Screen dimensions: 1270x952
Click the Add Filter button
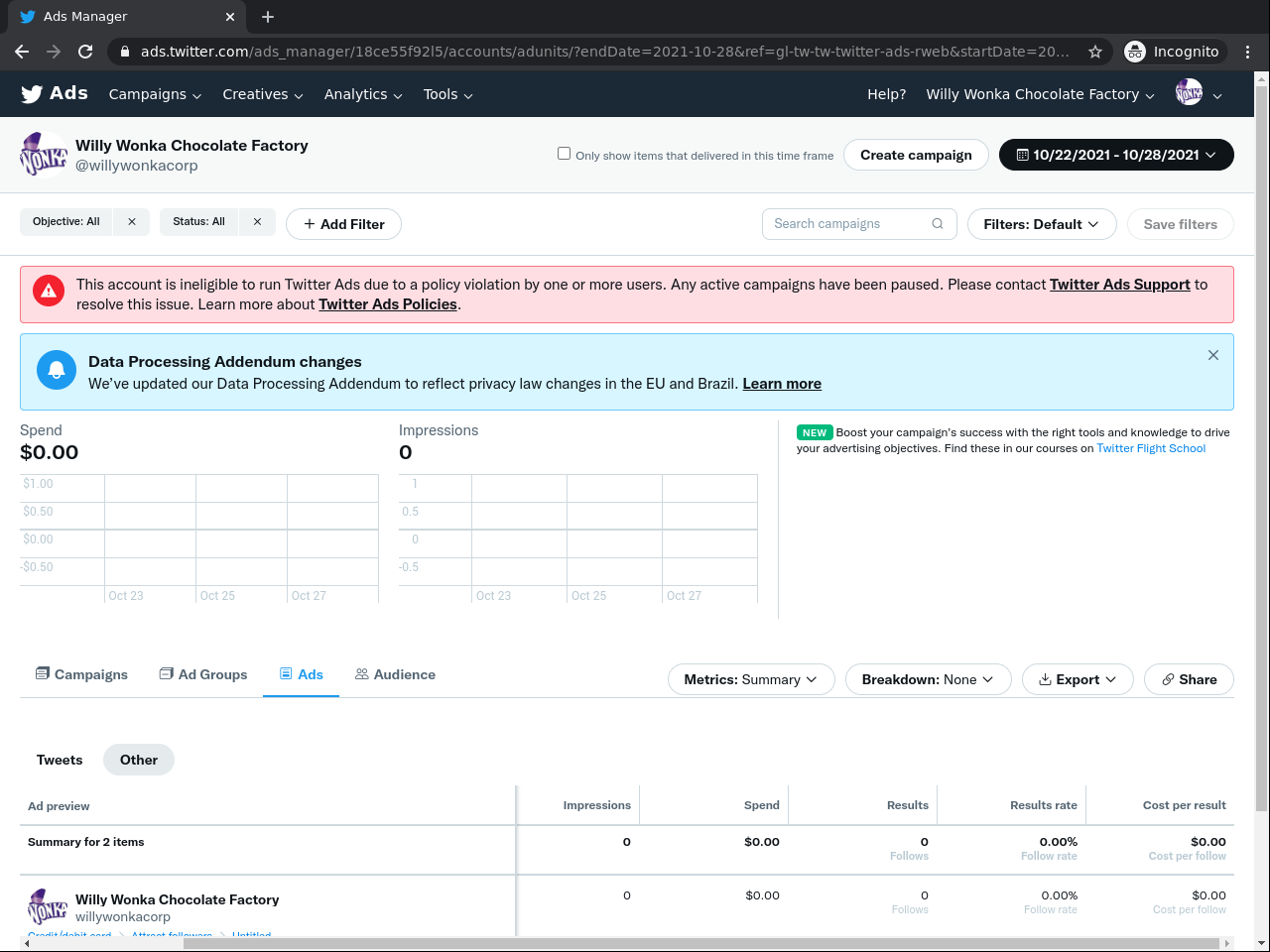click(x=343, y=224)
